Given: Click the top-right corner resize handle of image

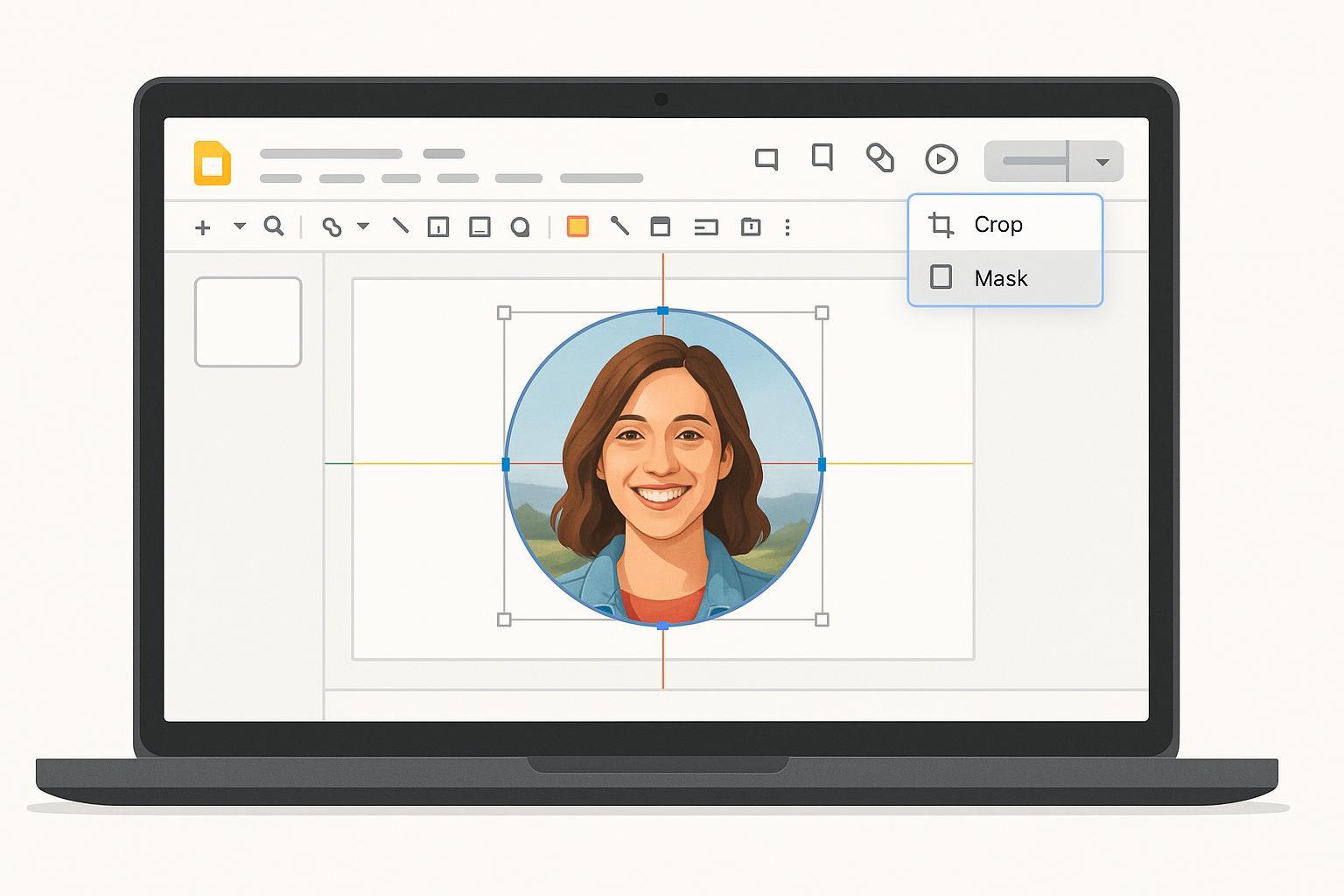Looking at the screenshot, I should point(822,312).
